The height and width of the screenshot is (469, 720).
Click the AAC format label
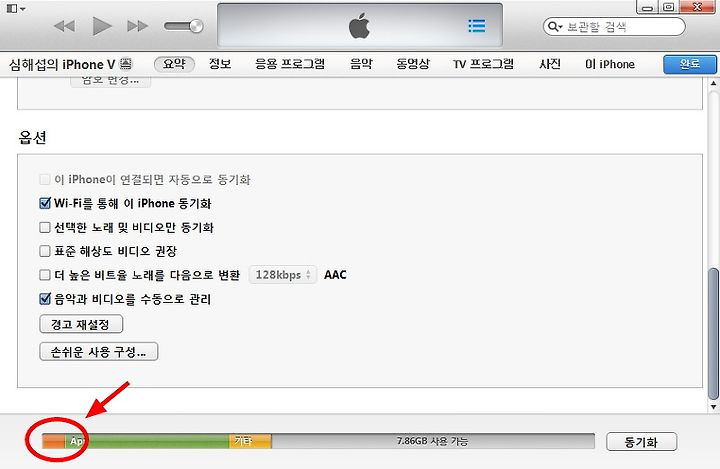tap(335, 275)
